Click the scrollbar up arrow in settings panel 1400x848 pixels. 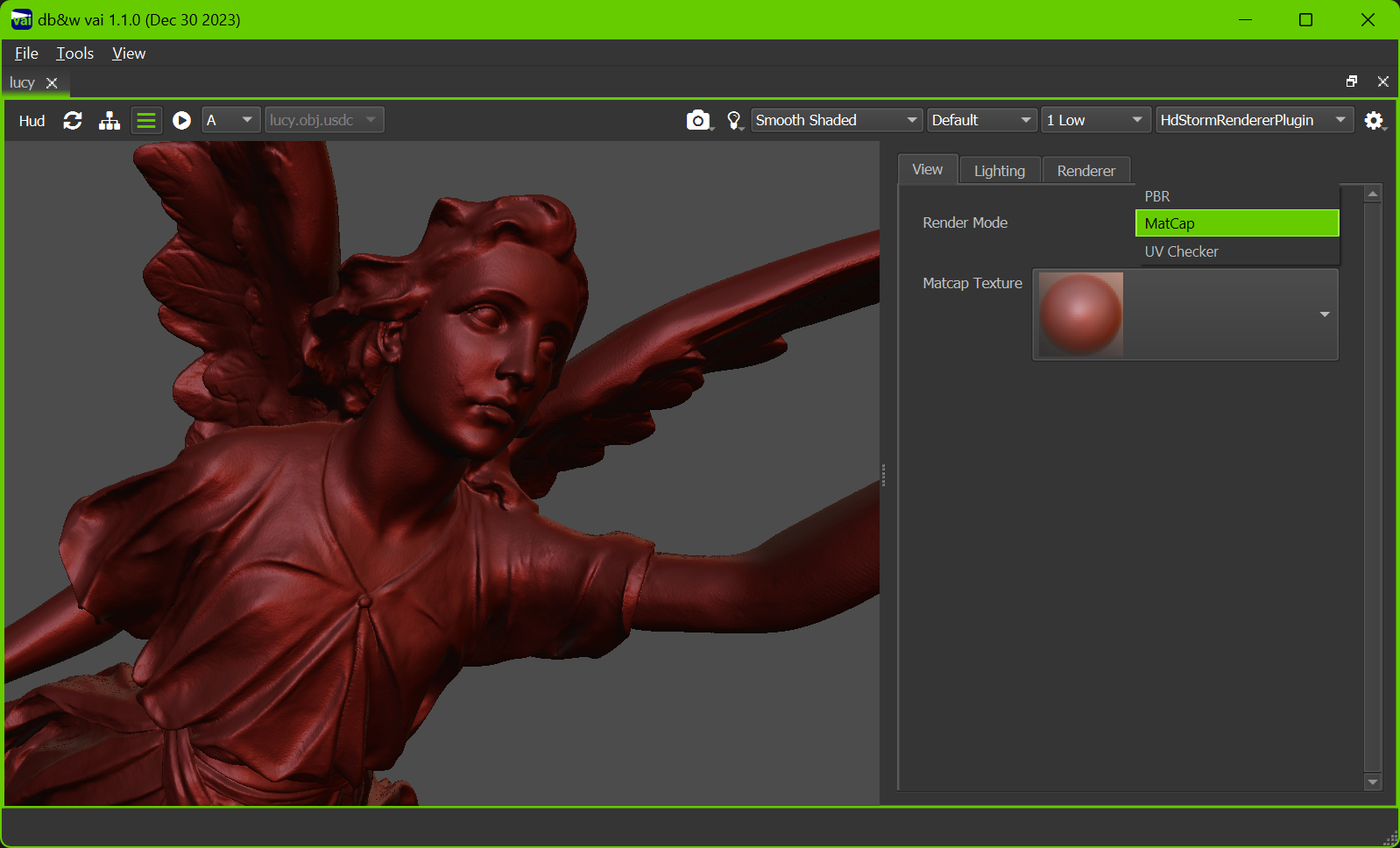coord(1373,194)
